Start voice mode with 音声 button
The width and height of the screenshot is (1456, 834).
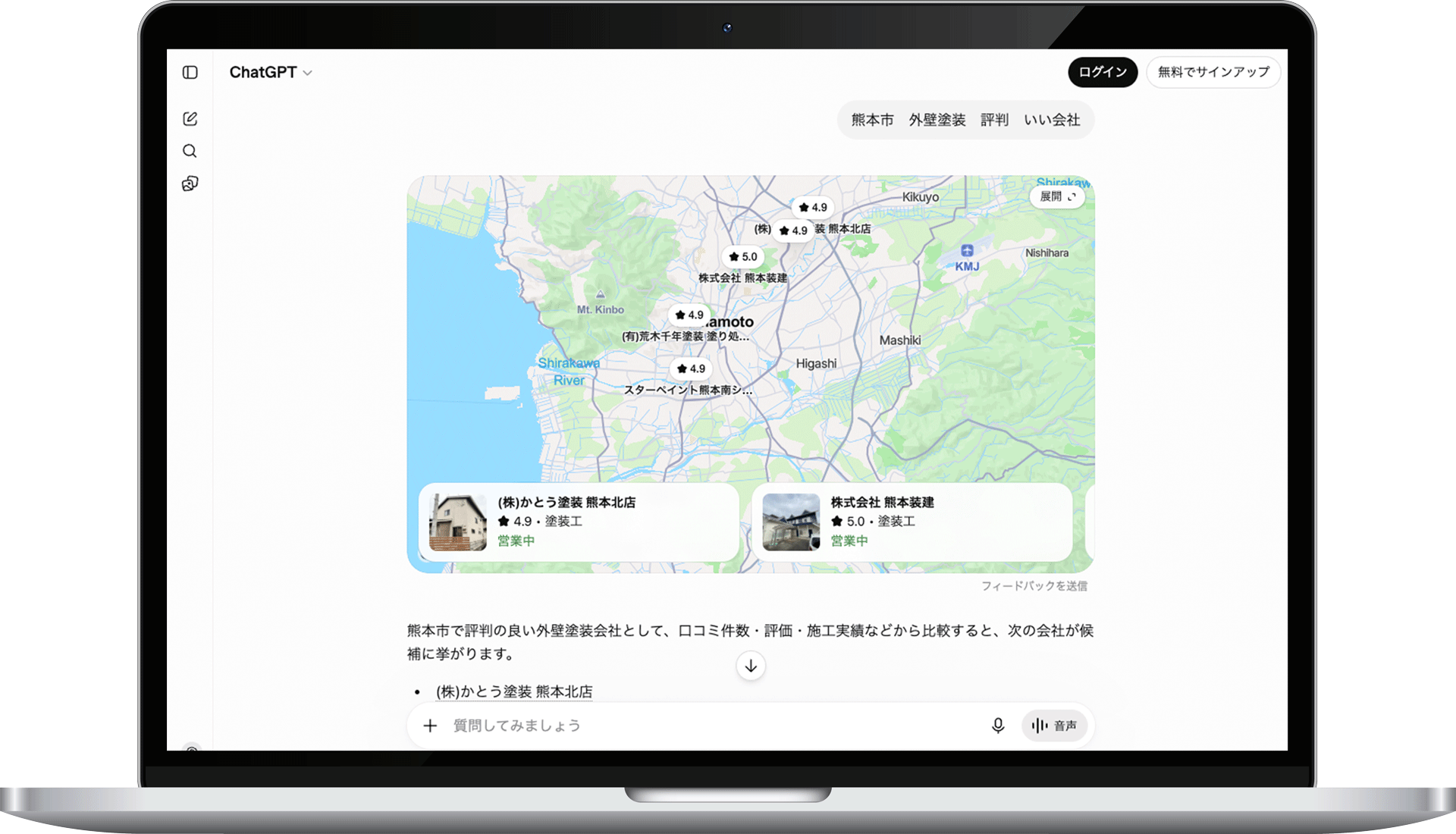(1054, 726)
